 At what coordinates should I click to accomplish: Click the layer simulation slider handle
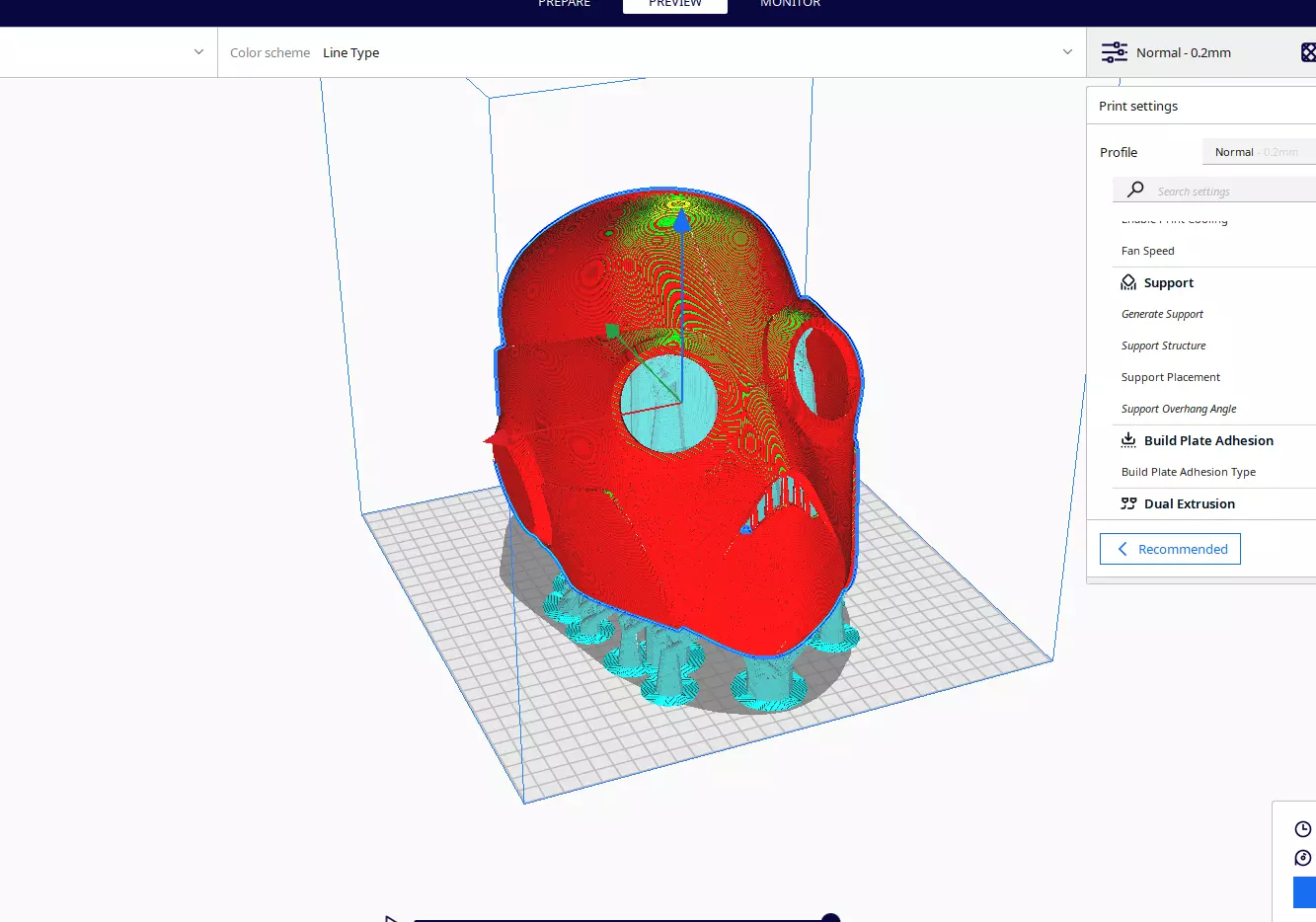coord(831,918)
